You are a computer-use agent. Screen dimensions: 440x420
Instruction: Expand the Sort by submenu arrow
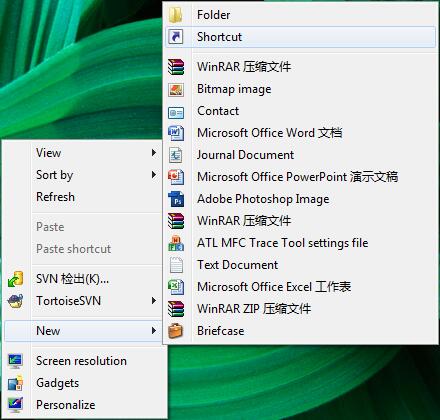pyautogui.click(x=154, y=175)
